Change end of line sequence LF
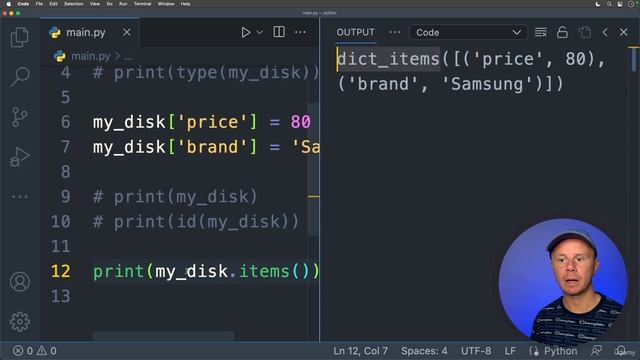Viewport: 640px width, 360px height. pos(510,351)
